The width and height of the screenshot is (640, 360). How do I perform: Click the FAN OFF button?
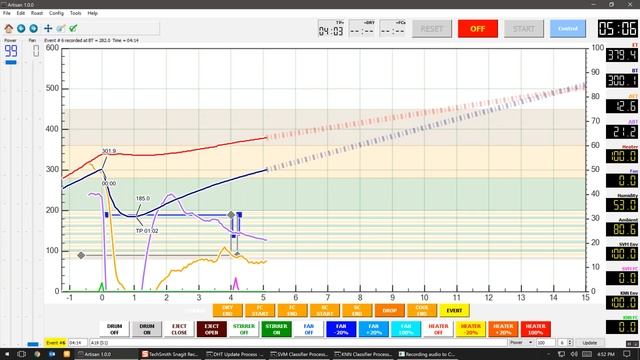point(309,329)
